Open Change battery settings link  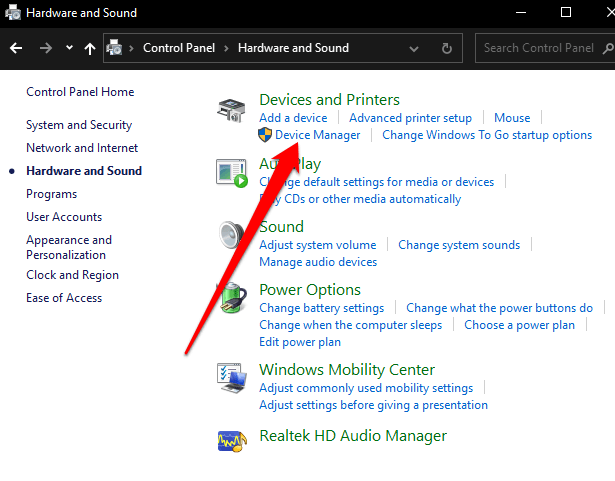pyautogui.click(x=321, y=308)
